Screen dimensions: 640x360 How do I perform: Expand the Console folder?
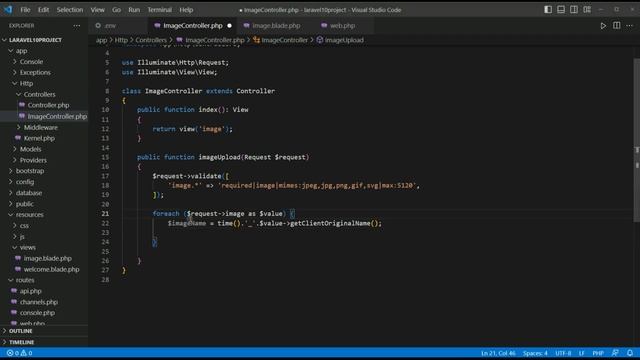pos(31,62)
